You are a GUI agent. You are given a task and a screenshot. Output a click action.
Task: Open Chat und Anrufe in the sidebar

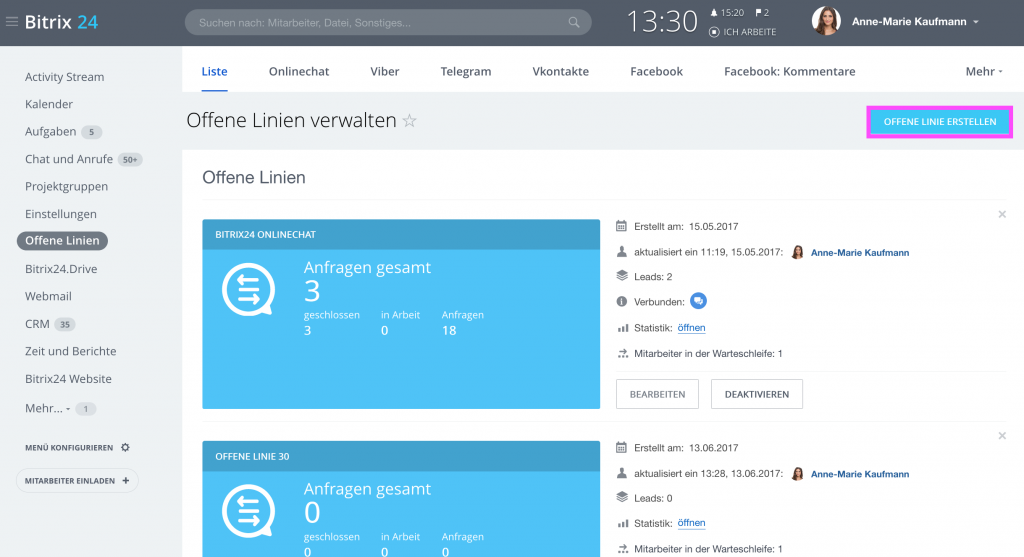tap(69, 159)
